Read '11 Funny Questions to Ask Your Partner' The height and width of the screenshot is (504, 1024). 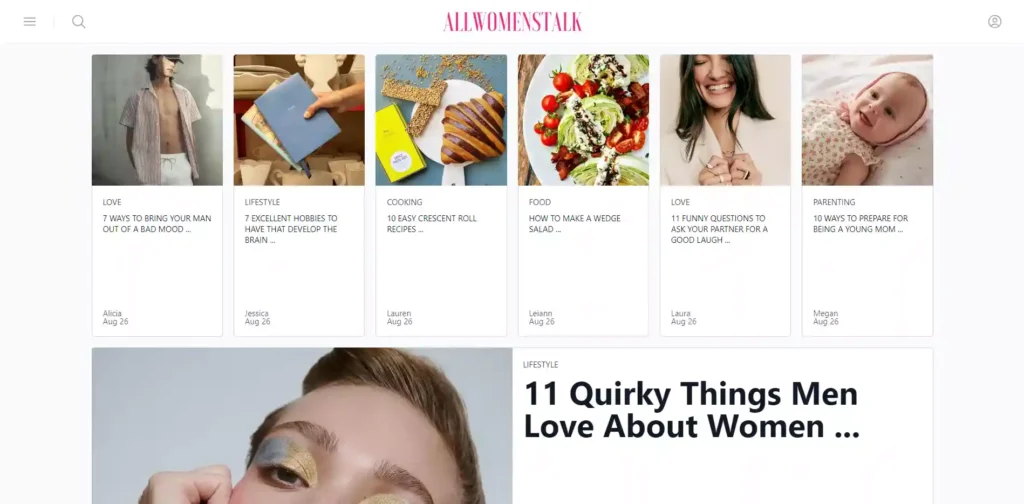[x=719, y=229]
